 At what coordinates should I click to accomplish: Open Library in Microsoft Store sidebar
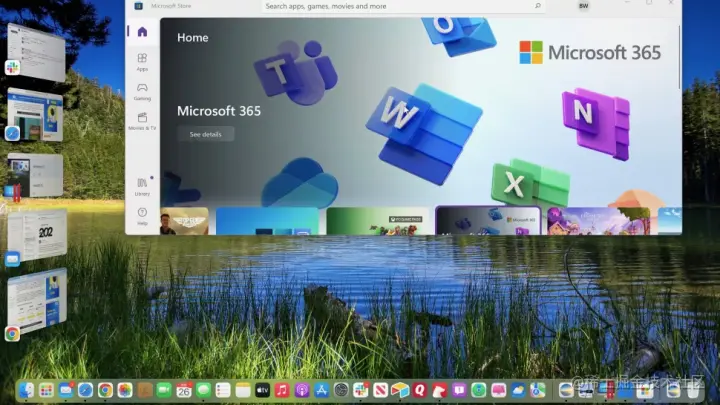[x=142, y=187]
